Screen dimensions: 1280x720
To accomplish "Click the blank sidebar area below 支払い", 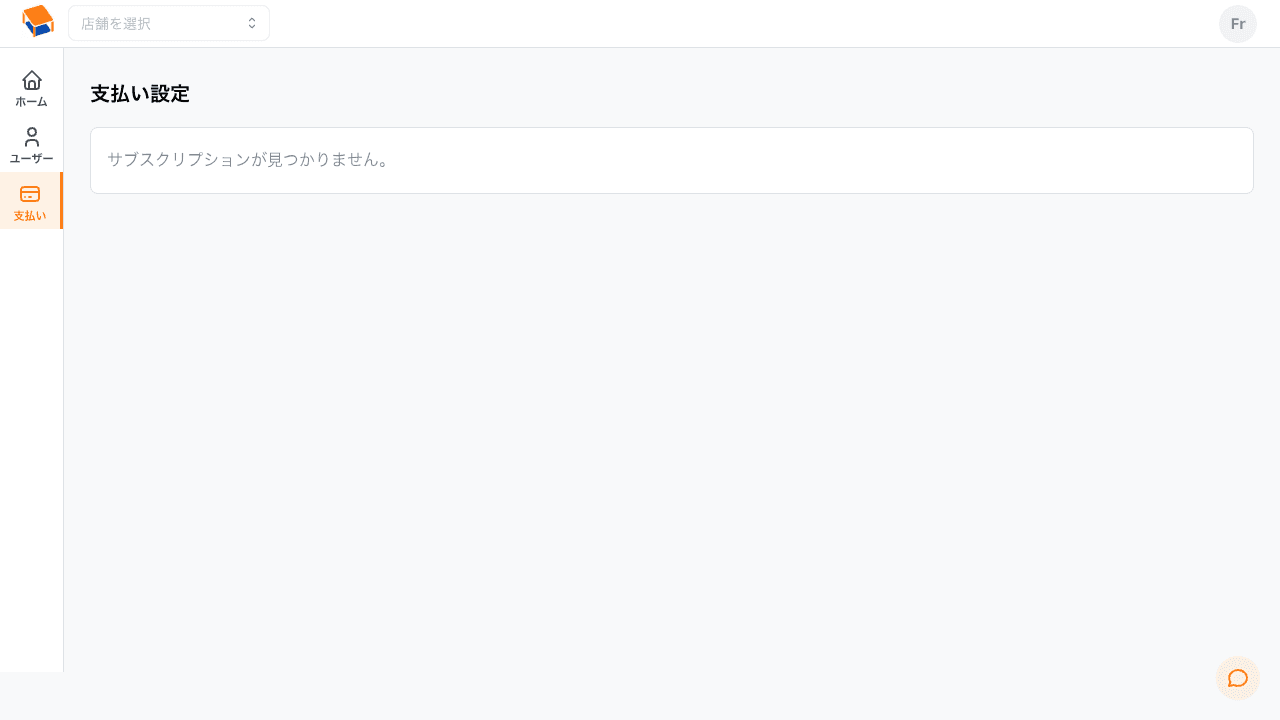I will click(x=32, y=450).
